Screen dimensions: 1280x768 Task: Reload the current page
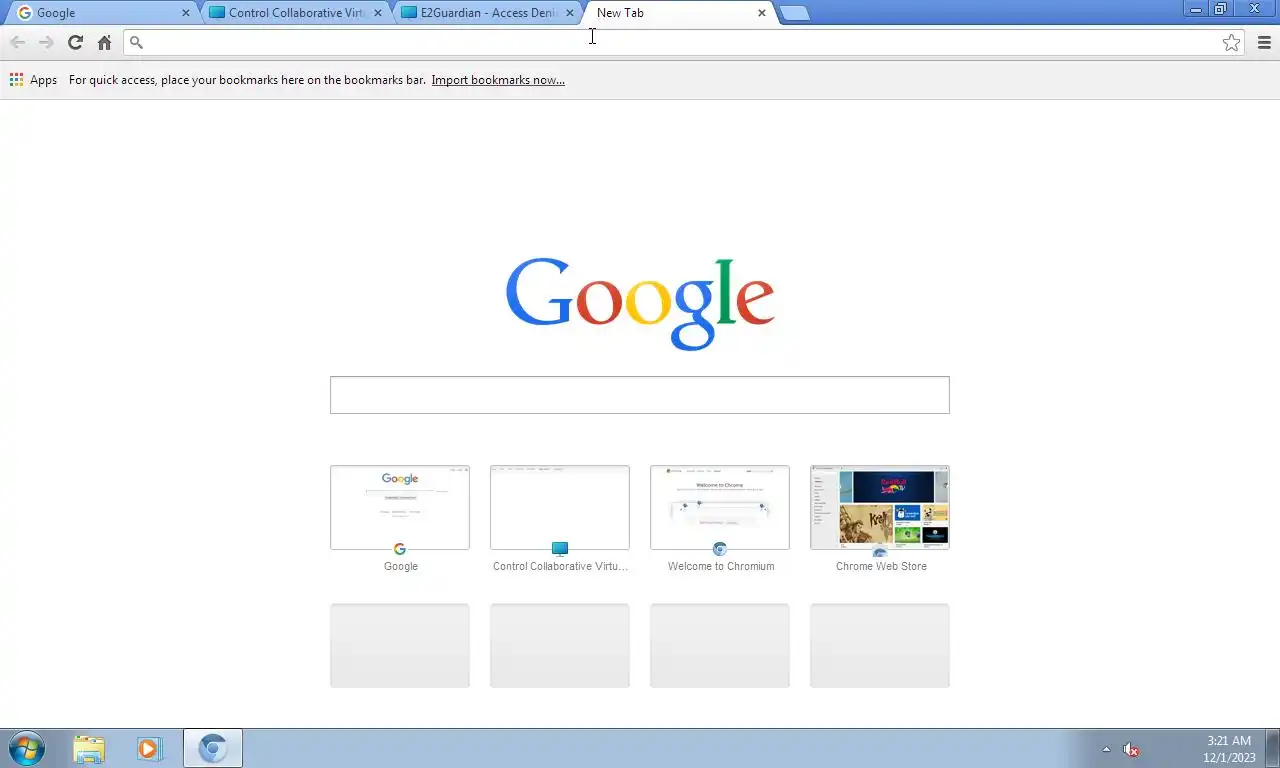click(x=75, y=42)
